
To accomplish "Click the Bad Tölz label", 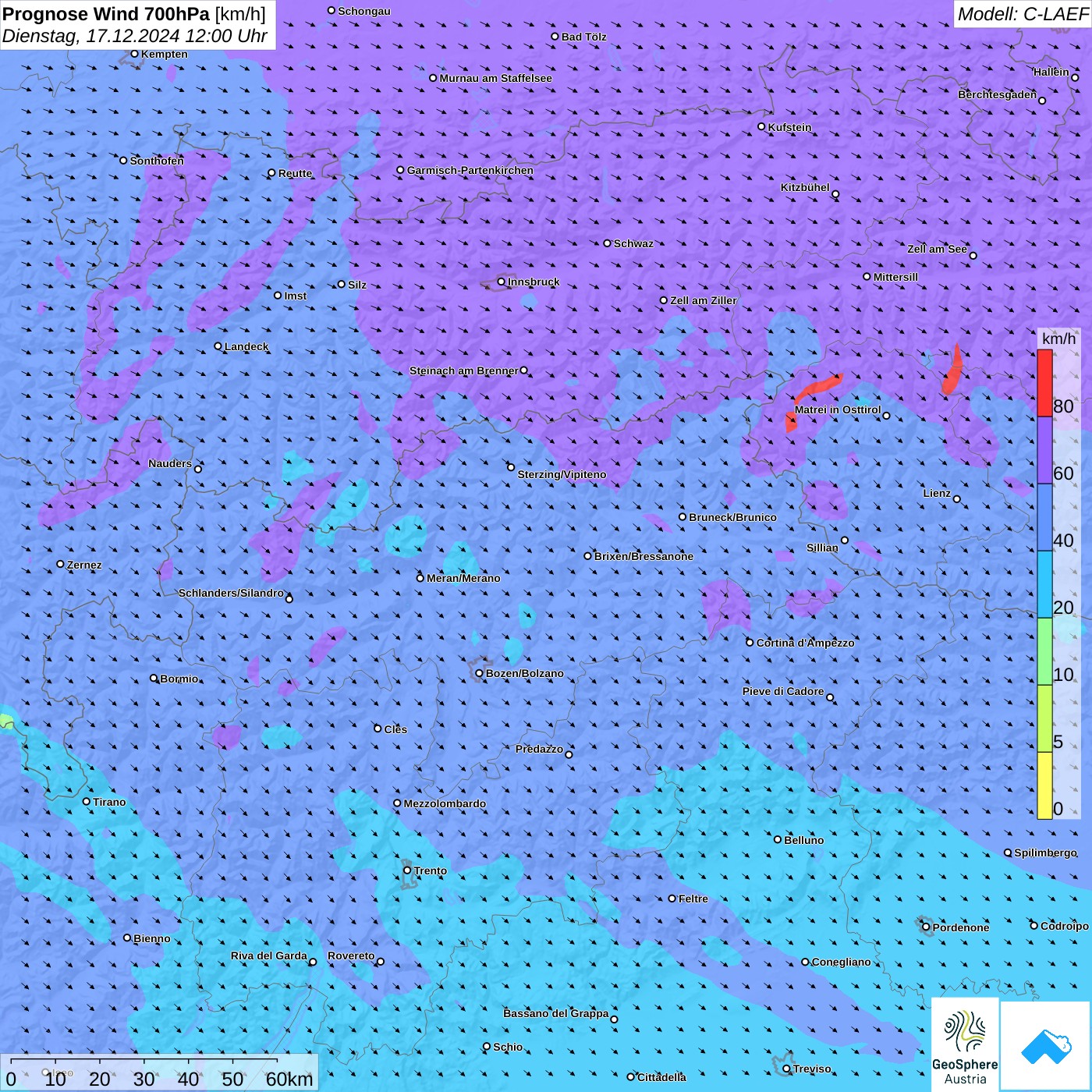I will 584,37.
